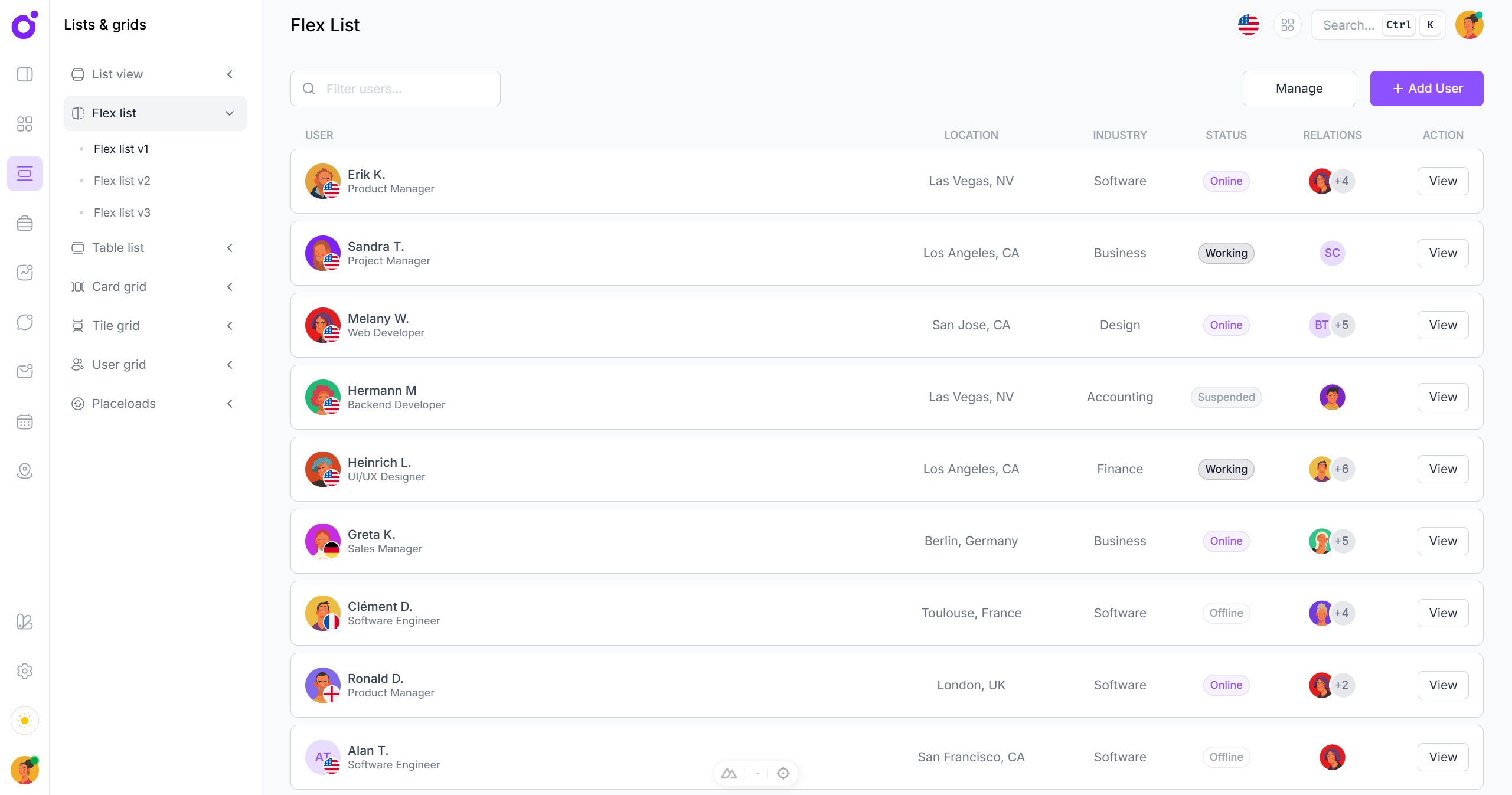
Task: Select Flex list v3 menu item
Action: click(122, 212)
